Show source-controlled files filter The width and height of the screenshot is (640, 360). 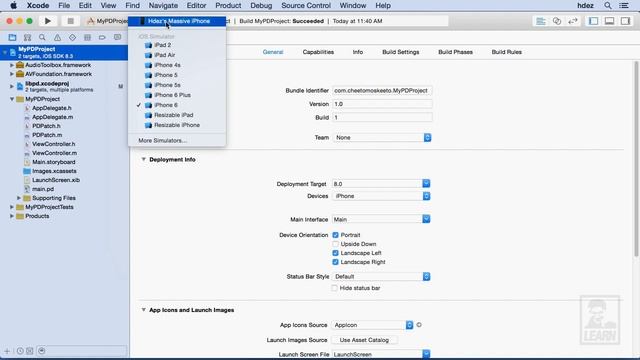click(30, 351)
